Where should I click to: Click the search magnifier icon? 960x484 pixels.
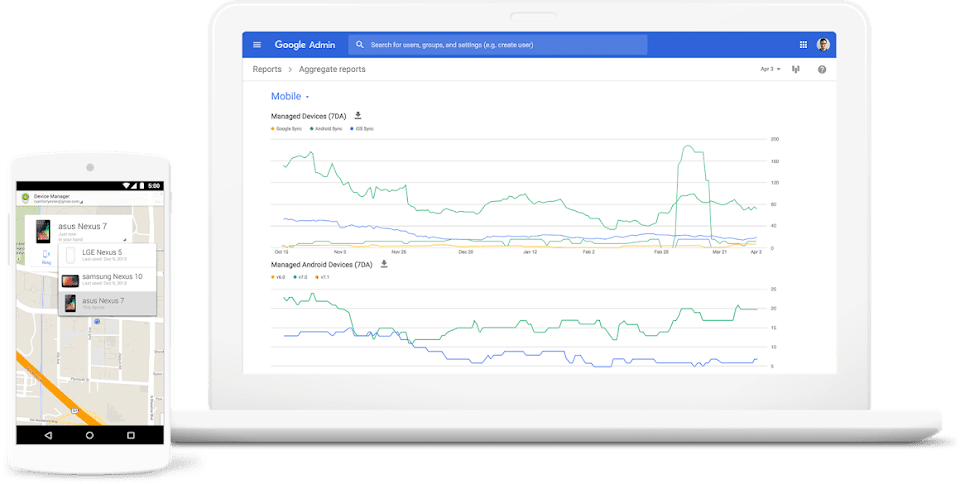tap(359, 45)
